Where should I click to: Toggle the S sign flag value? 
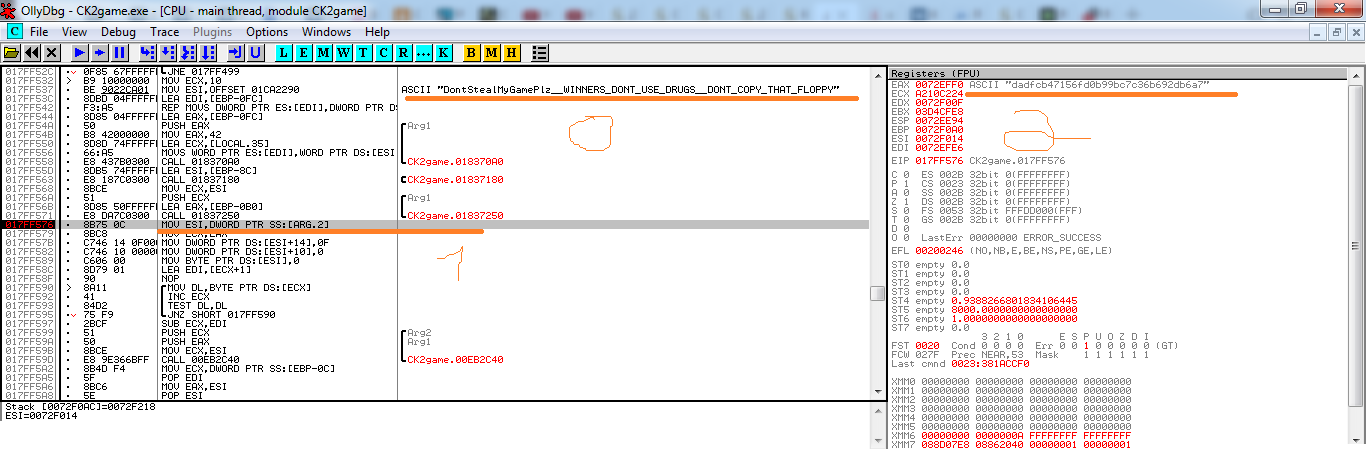pyautogui.click(x=905, y=211)
